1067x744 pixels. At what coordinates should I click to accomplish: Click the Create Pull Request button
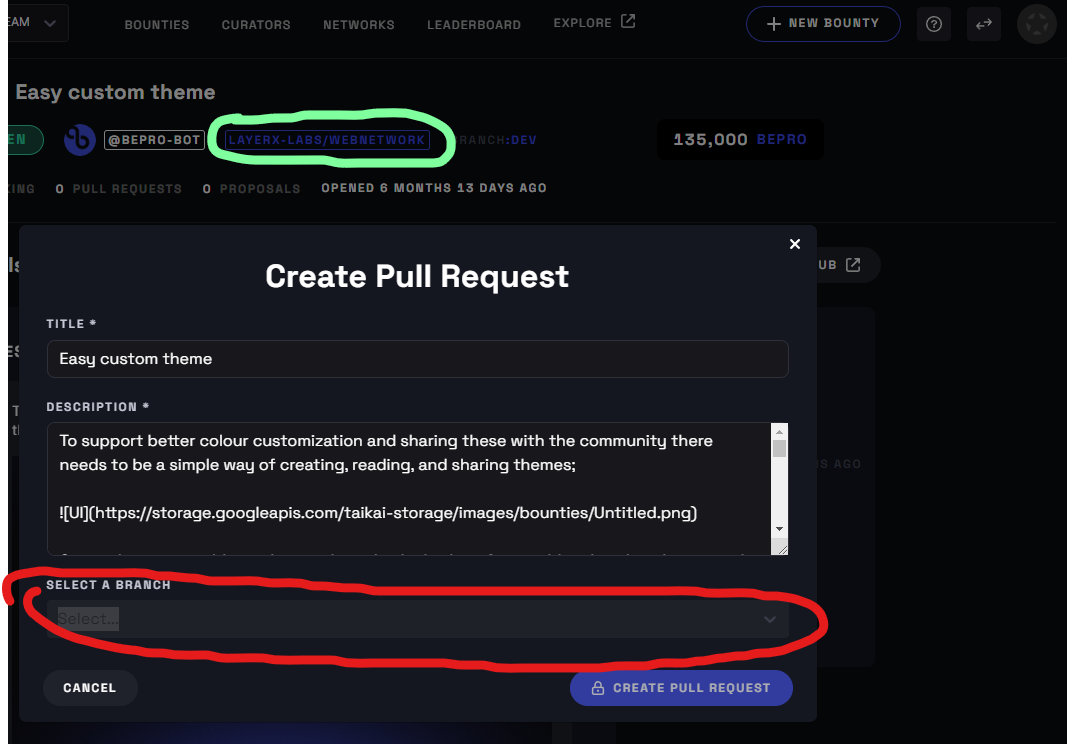(681, 688)
